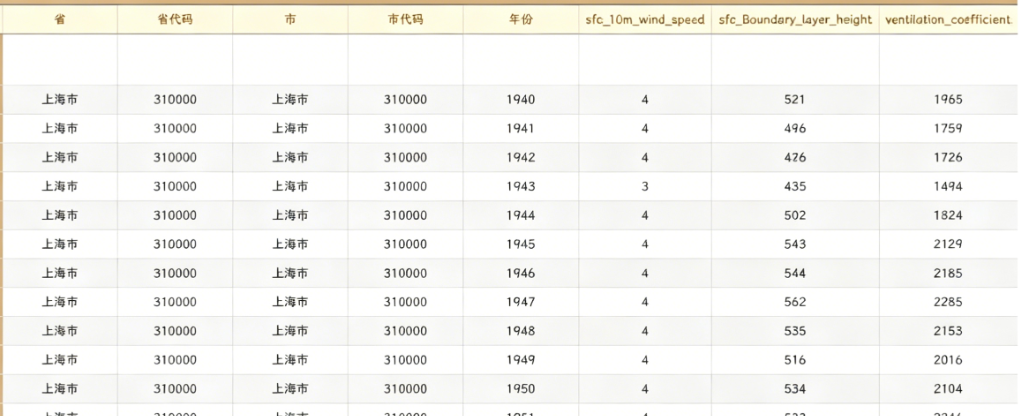Select boundary layer height cell 426

pyautogui.click(x=795, y=158)
